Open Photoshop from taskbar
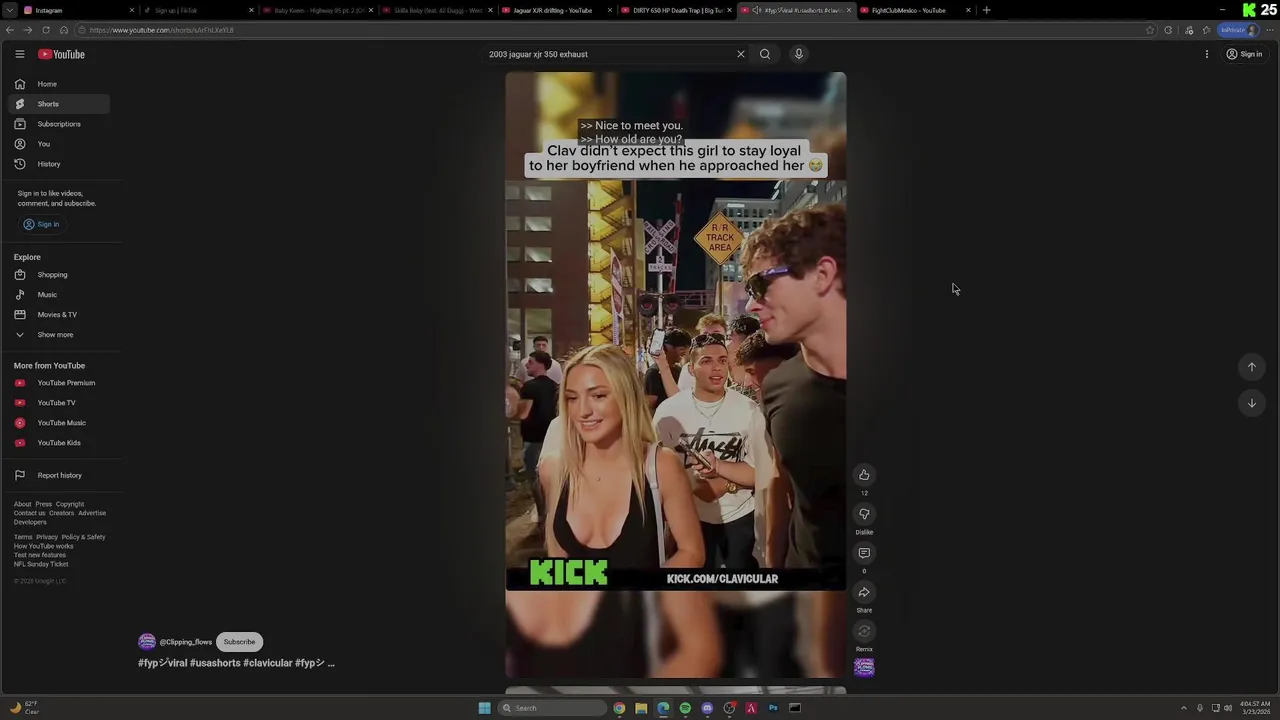The width and height of the screenshot is (1280, 720). (773, 708)
